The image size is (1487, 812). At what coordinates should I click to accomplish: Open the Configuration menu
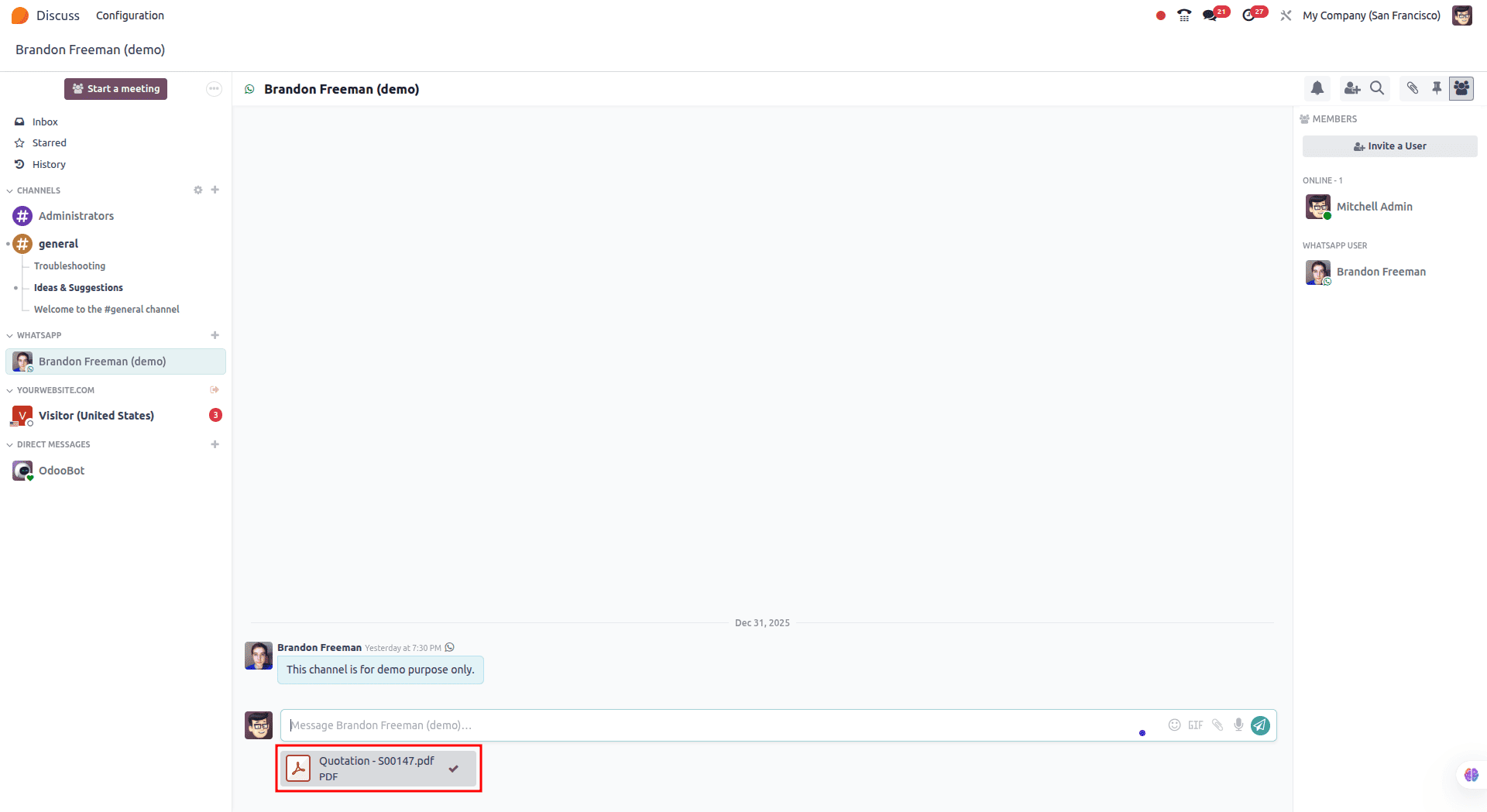point(129,15)
